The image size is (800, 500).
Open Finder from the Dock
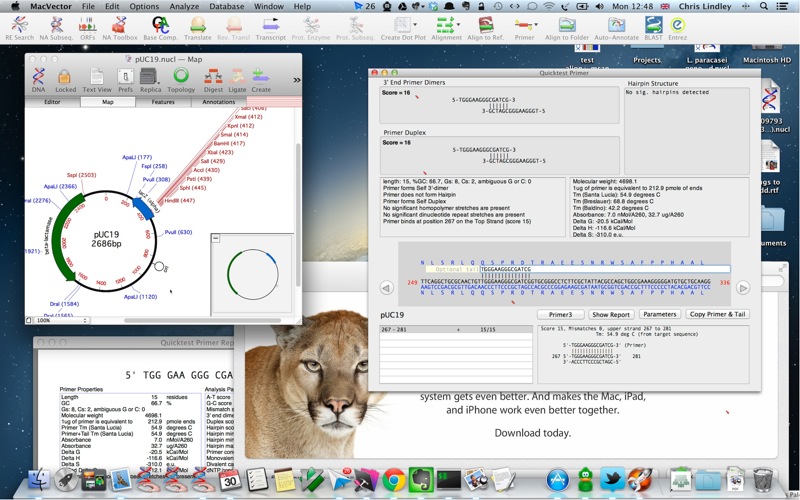click(x=39, y=480)
